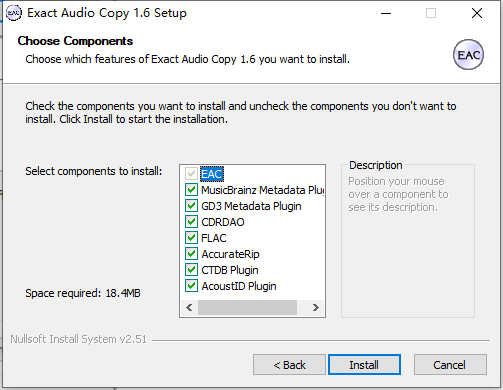Start installation with the Install button
Image resolution: width=503 pixels, height=390 pixels.
tap(364, 365)
